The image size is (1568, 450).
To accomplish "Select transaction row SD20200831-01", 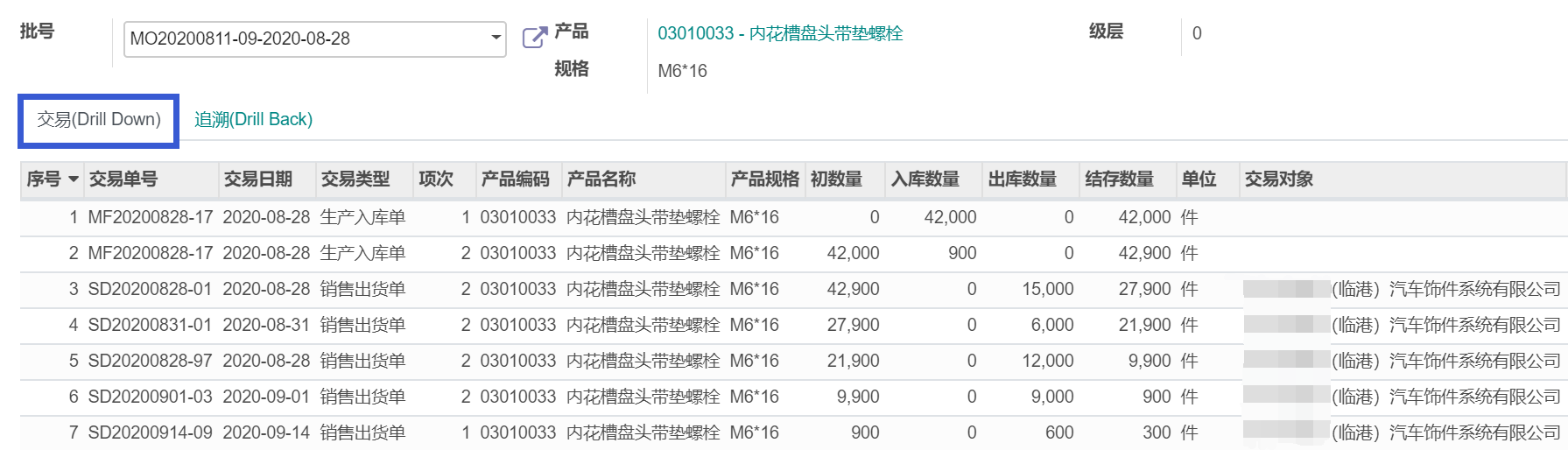I will click(150, 325).
